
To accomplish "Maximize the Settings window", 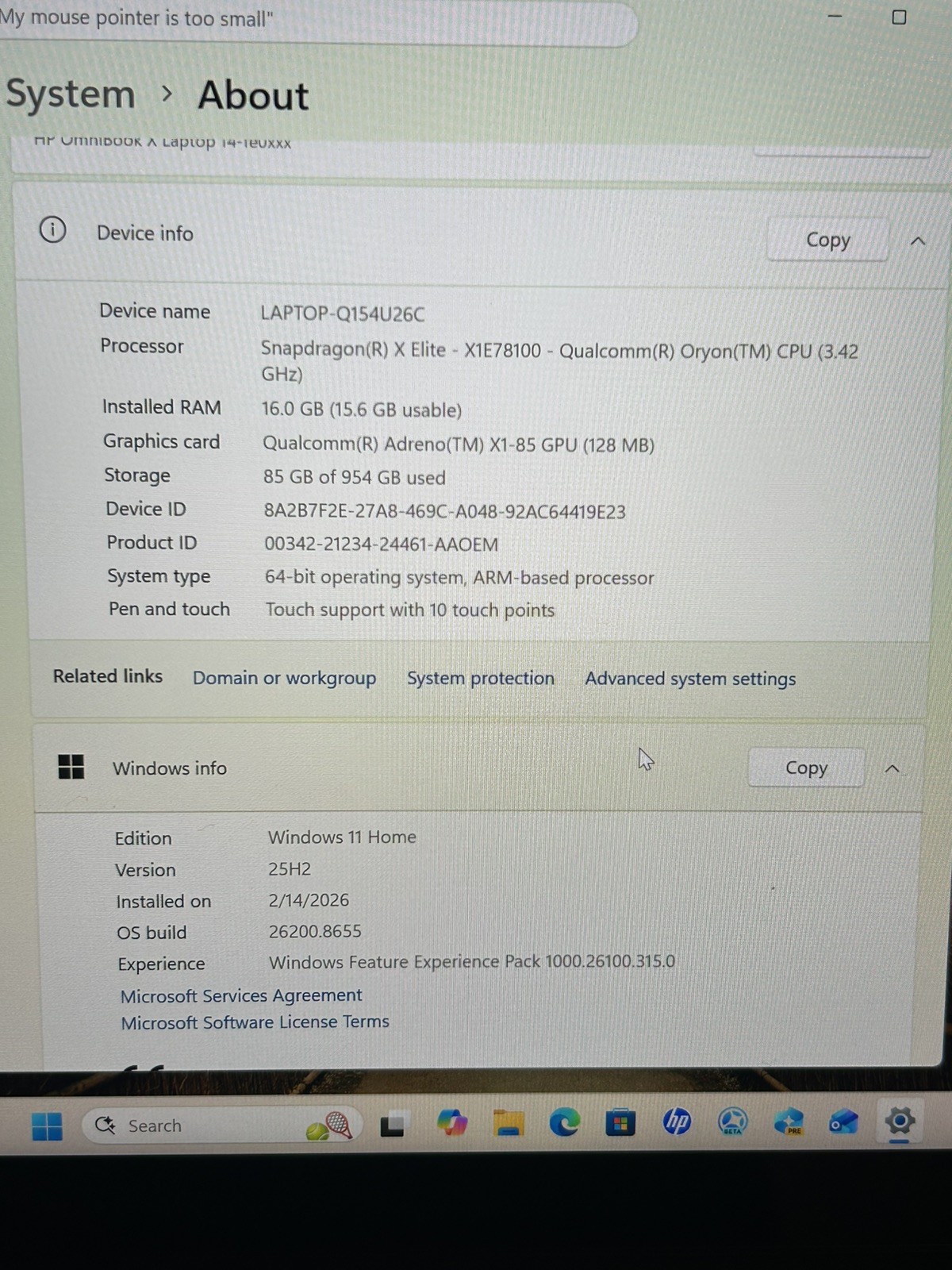I will pos(899,17).
